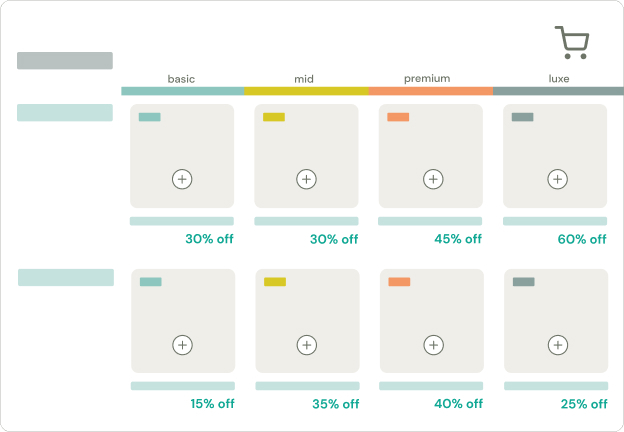Select the yellow tag on 35% off card
Image resolution: width=624 pixels, height=432 pixels.
pyautogui.click(x=275, y=282)
